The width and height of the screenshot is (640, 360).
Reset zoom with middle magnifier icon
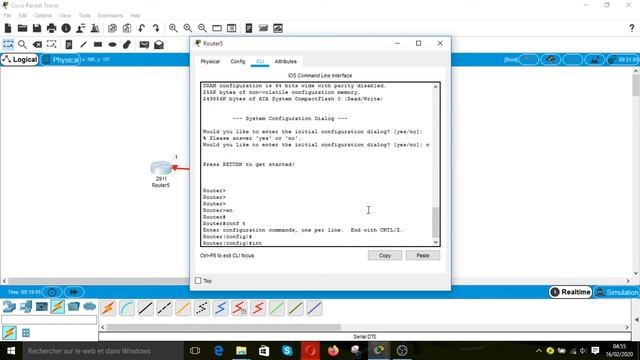[188, 28]
